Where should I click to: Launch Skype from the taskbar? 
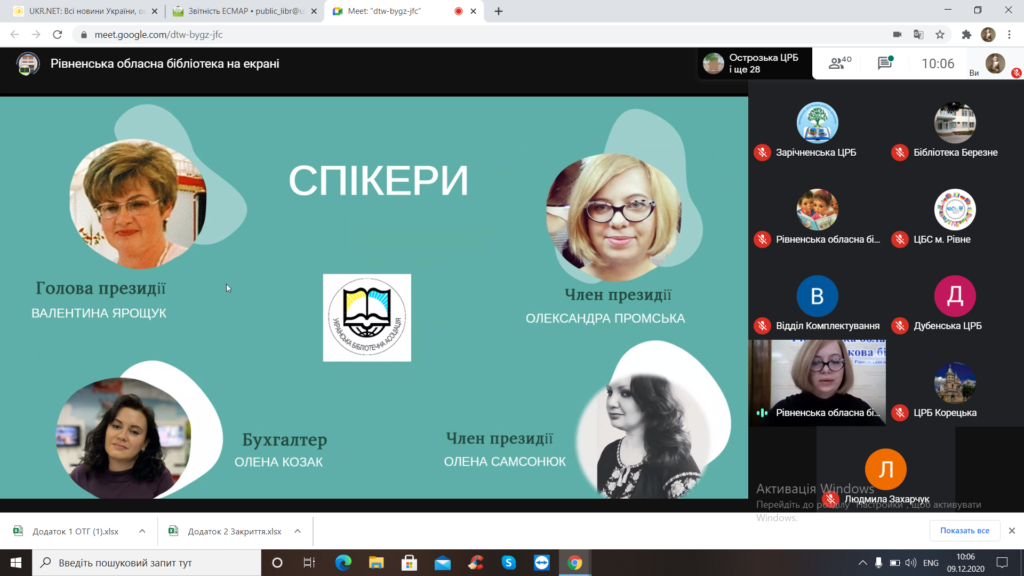point(508,562)
